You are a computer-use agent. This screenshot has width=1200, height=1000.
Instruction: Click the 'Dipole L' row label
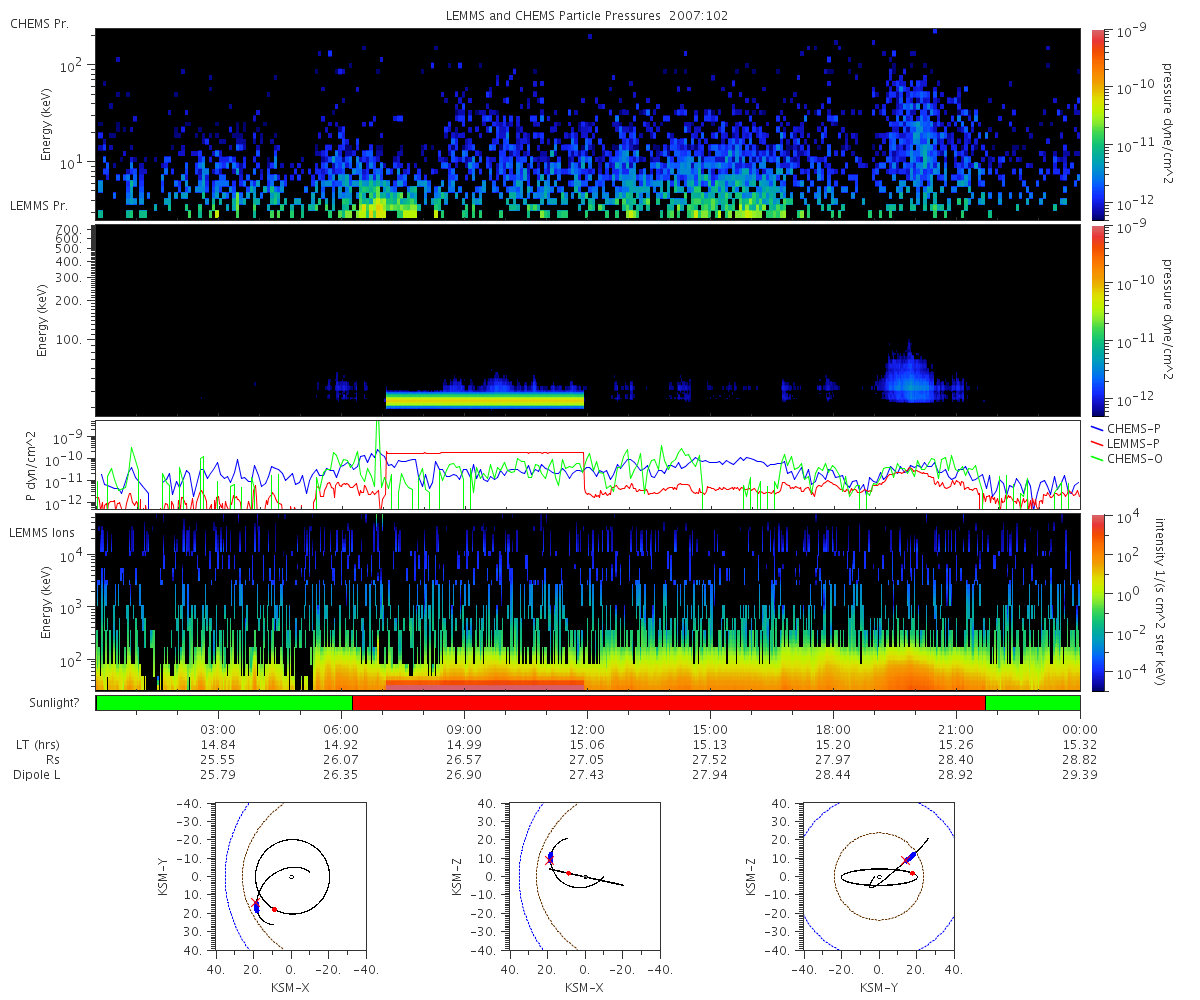point(38,775)
